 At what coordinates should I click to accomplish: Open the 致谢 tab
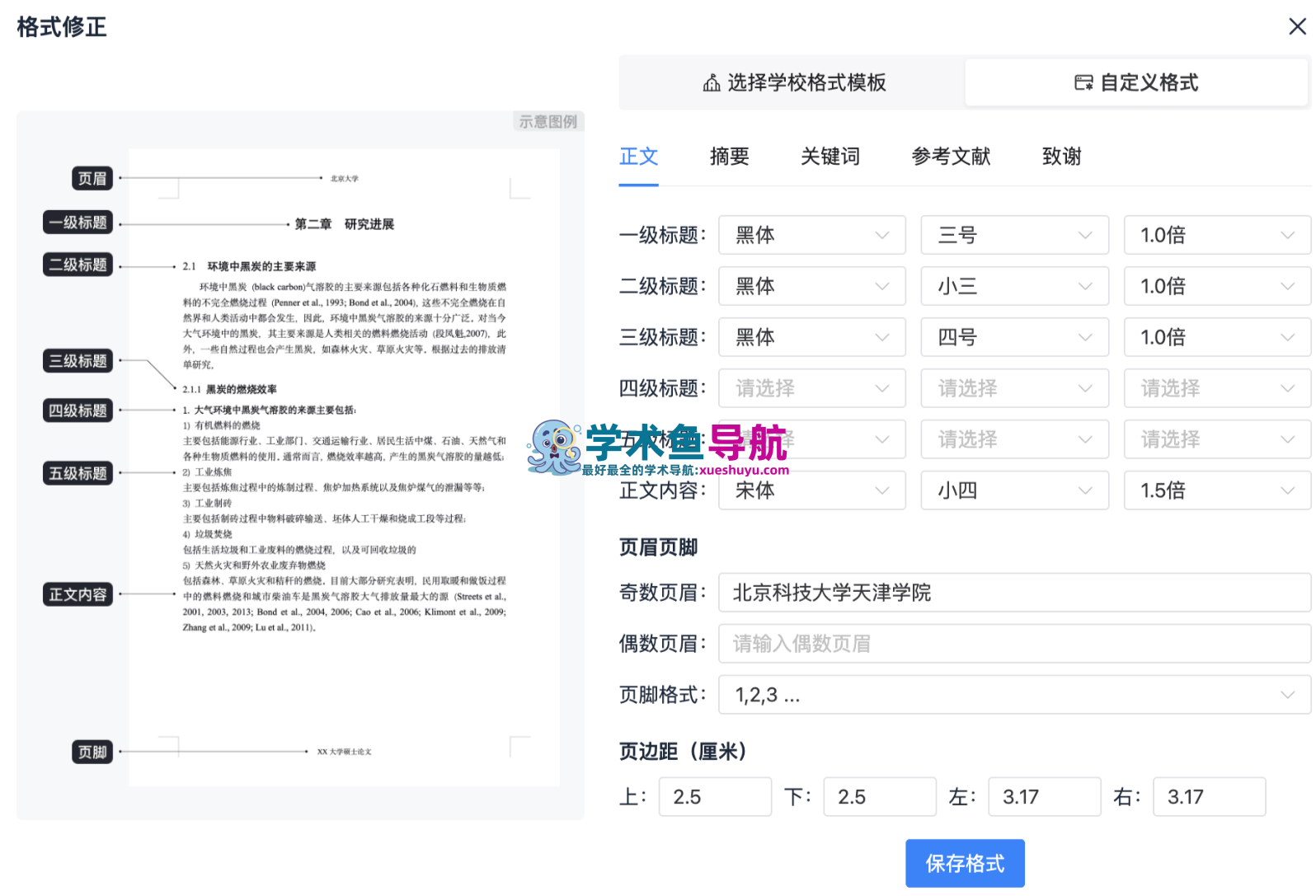(x=1060, y=157)
